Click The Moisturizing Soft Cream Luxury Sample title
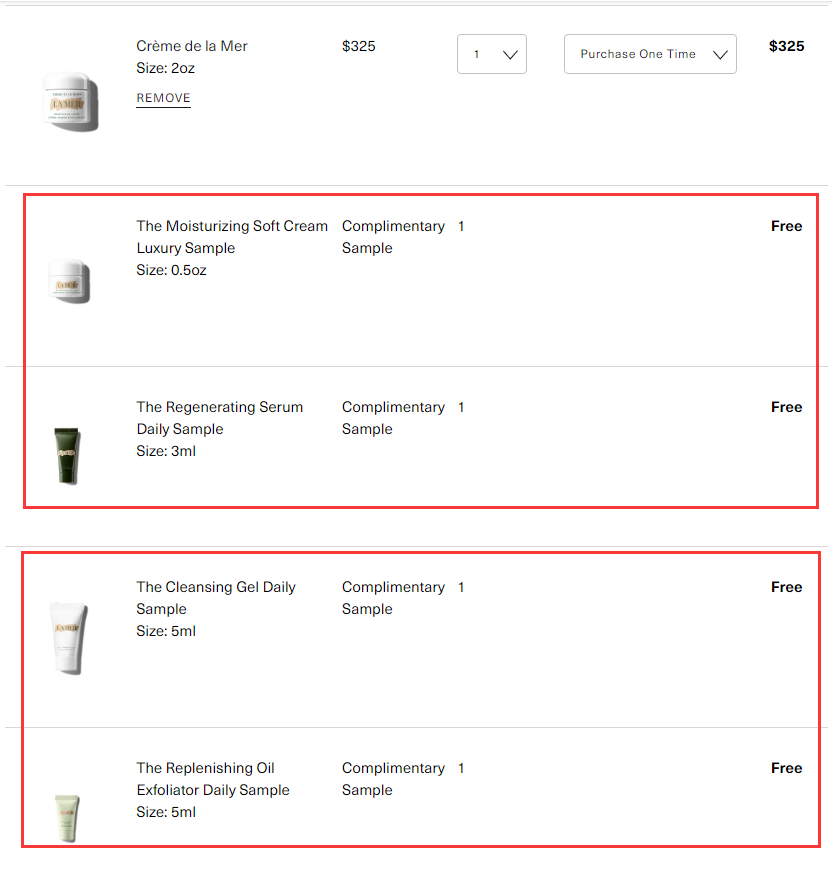 tap(232, 237)
